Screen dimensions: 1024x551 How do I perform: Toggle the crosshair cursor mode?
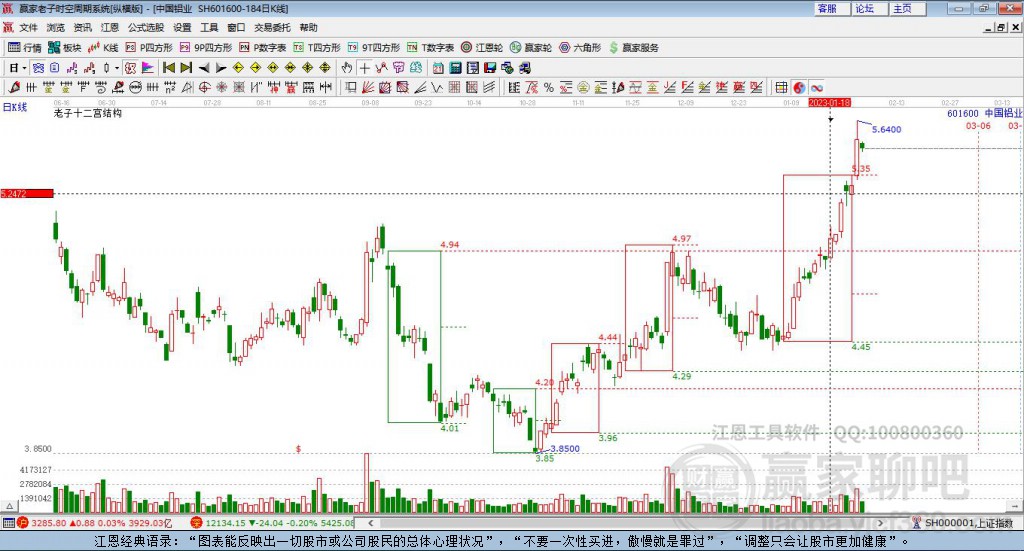[x=364, y=68]
